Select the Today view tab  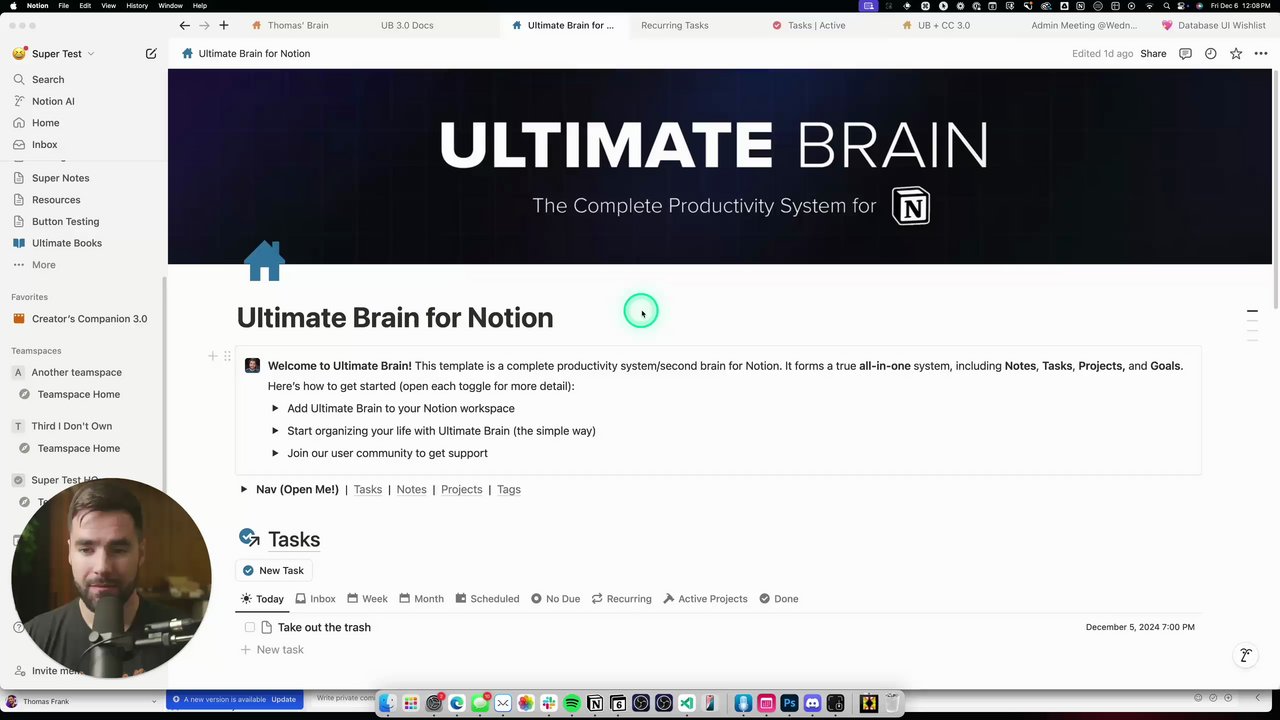tap(262, 599)
